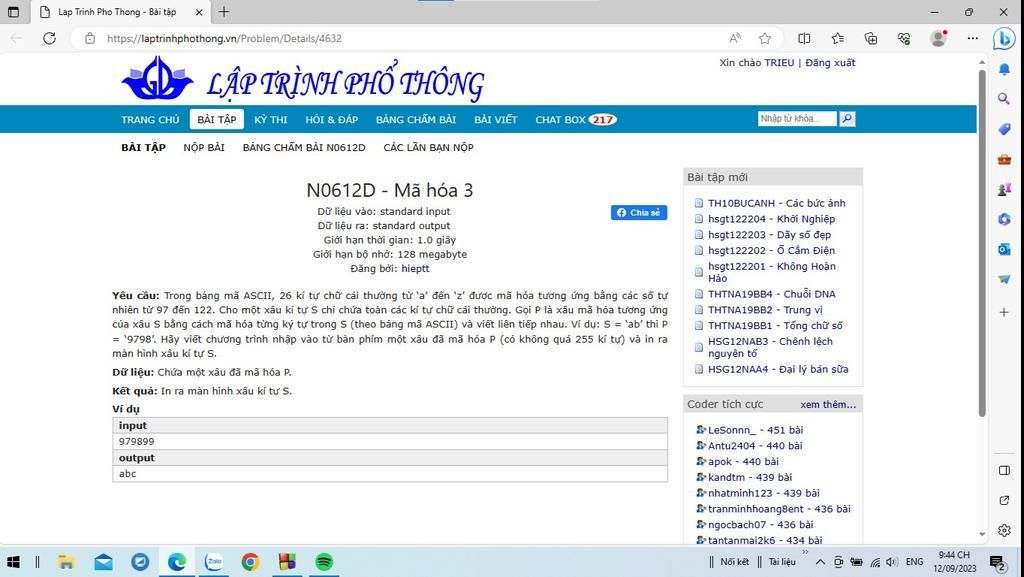Screen dimensions: 1024x577
Task: Open Outlook icon in Edge sidebar
Action: [x=1004, y=249]
